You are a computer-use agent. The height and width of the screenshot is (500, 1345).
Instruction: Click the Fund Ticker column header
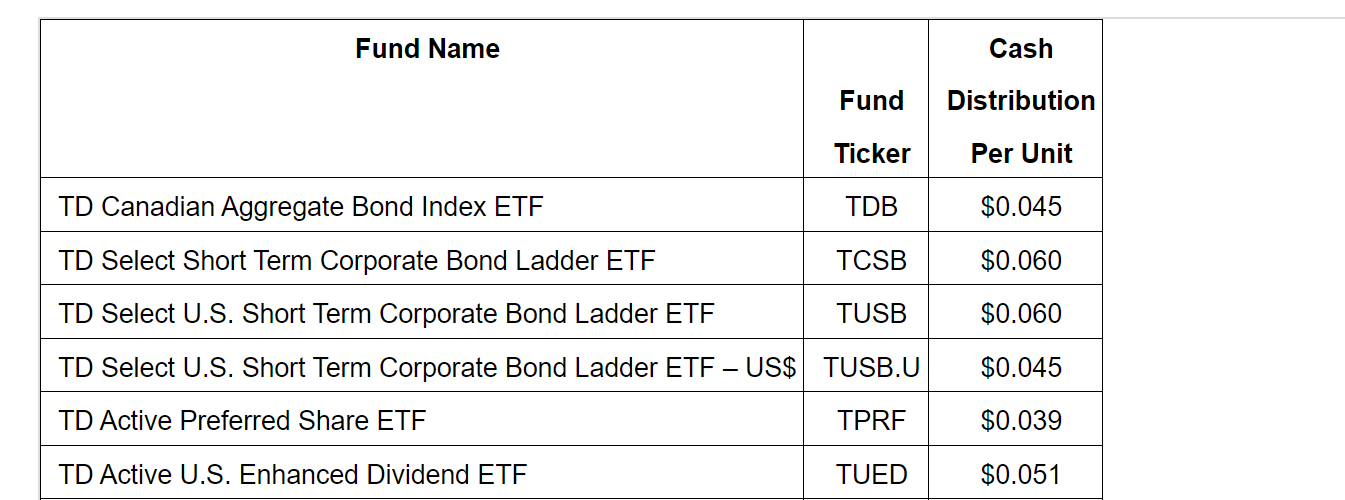[871, 127]
